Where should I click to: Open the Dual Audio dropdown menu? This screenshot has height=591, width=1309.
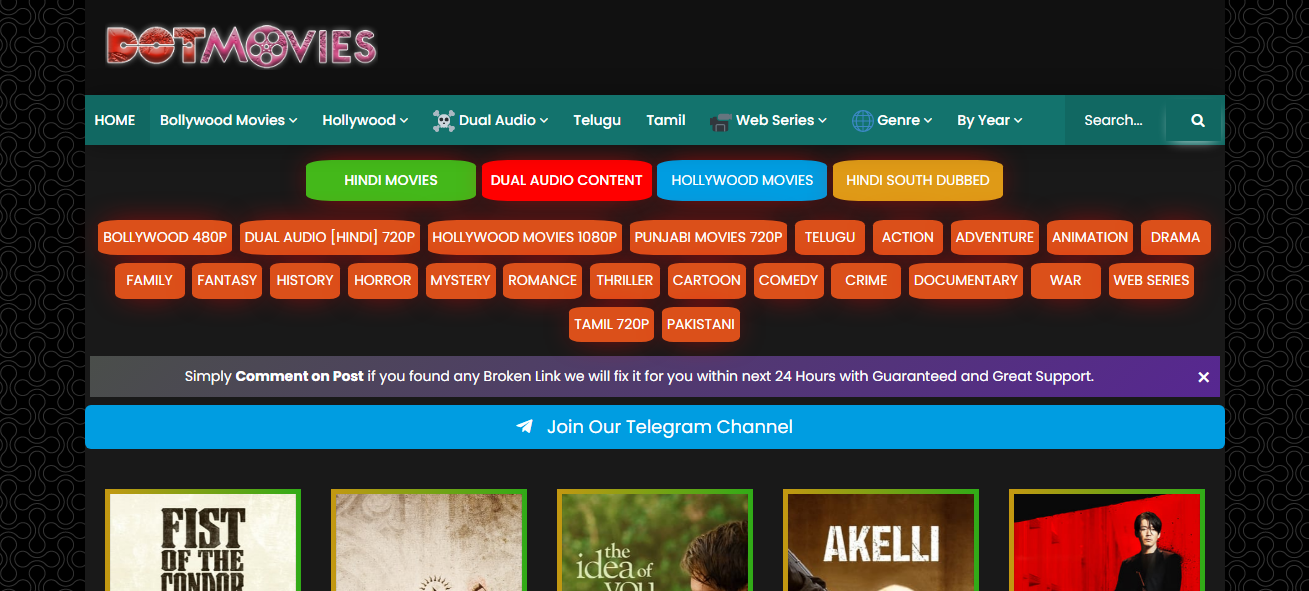(490, 120)
